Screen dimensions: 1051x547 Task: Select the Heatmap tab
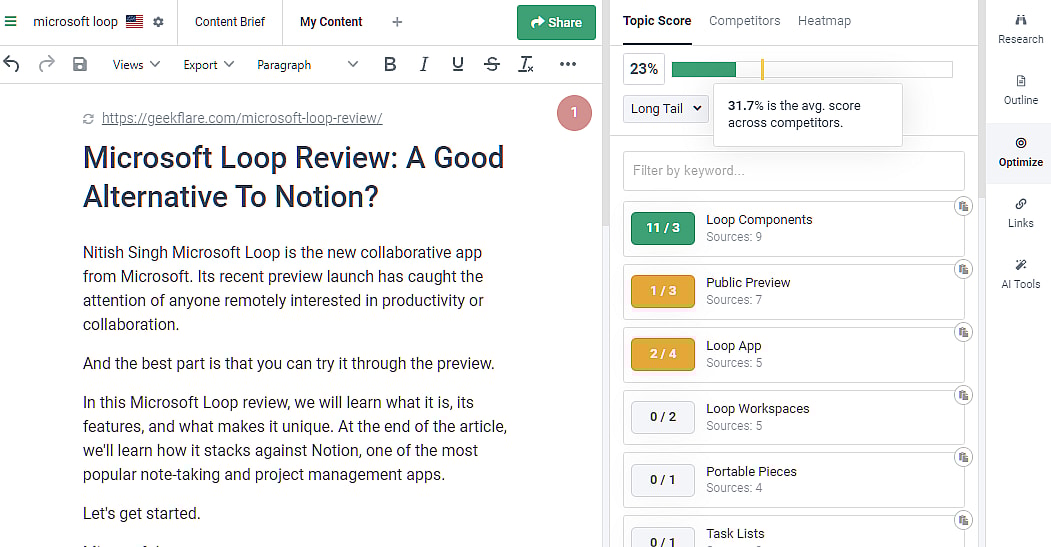(x=824, y=21)
